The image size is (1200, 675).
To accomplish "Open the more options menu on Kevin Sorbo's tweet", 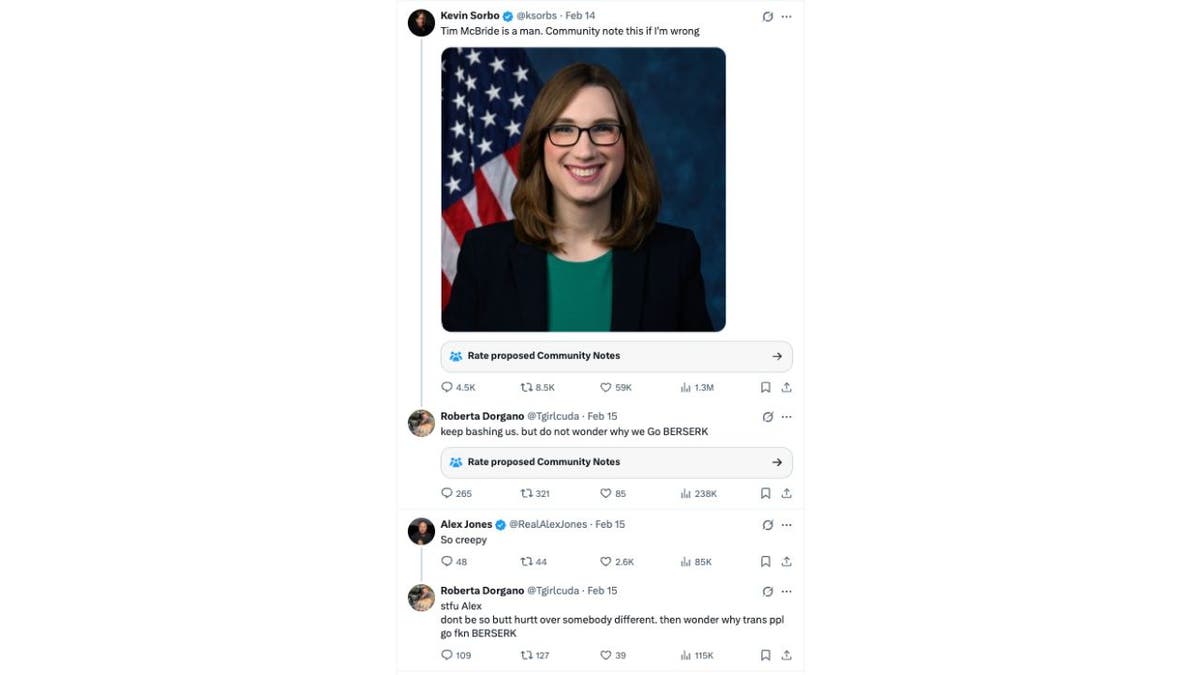I will point(787,17).
